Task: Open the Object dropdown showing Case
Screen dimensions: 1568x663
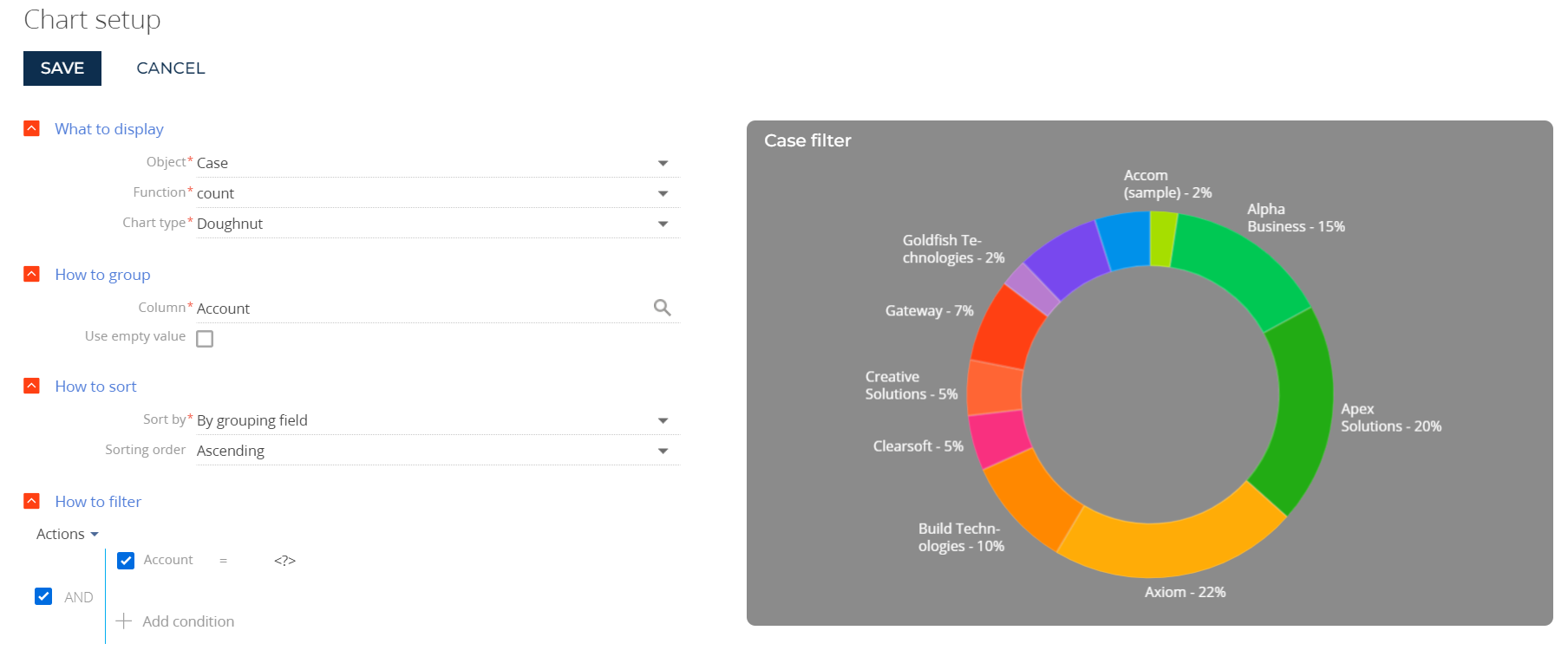Action: point(438,163)
